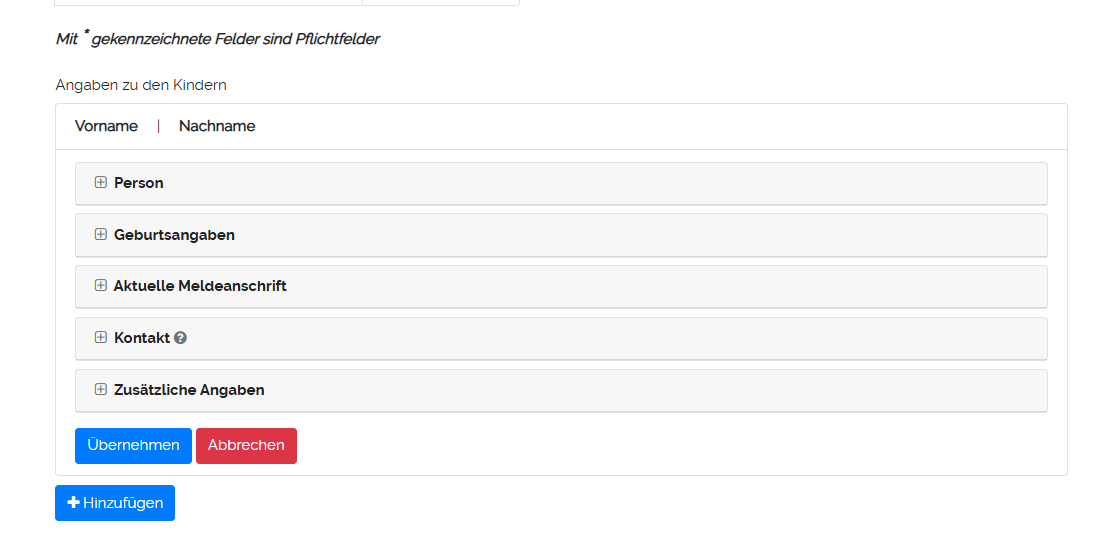Open the help icon next to Kontakt
Screen dimensions: 1114x558
[x=180, y=338]
